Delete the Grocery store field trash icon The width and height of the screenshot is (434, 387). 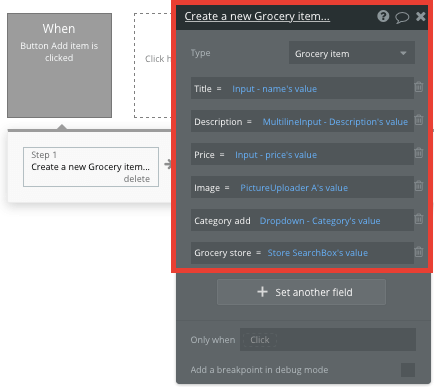[x=419, y=252]
